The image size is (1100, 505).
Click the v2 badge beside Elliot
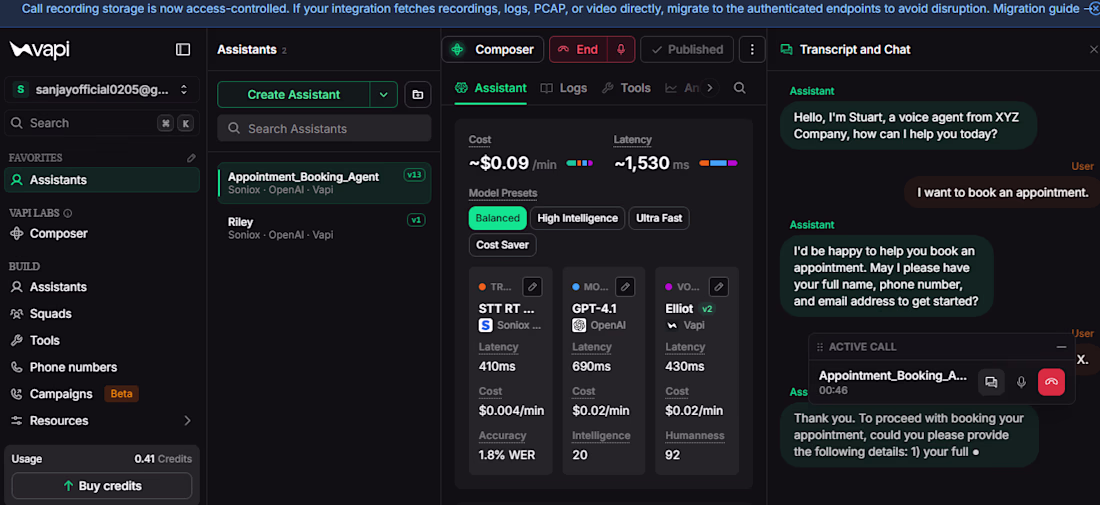coord(707,309)
